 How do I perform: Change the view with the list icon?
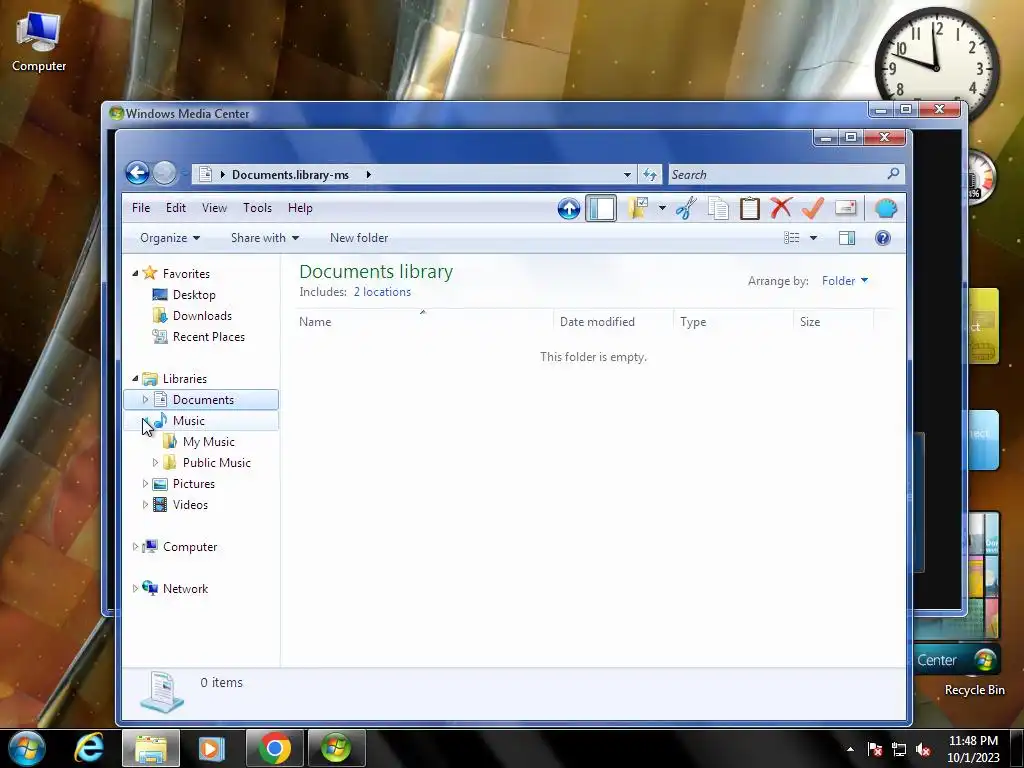pos(792,238)
